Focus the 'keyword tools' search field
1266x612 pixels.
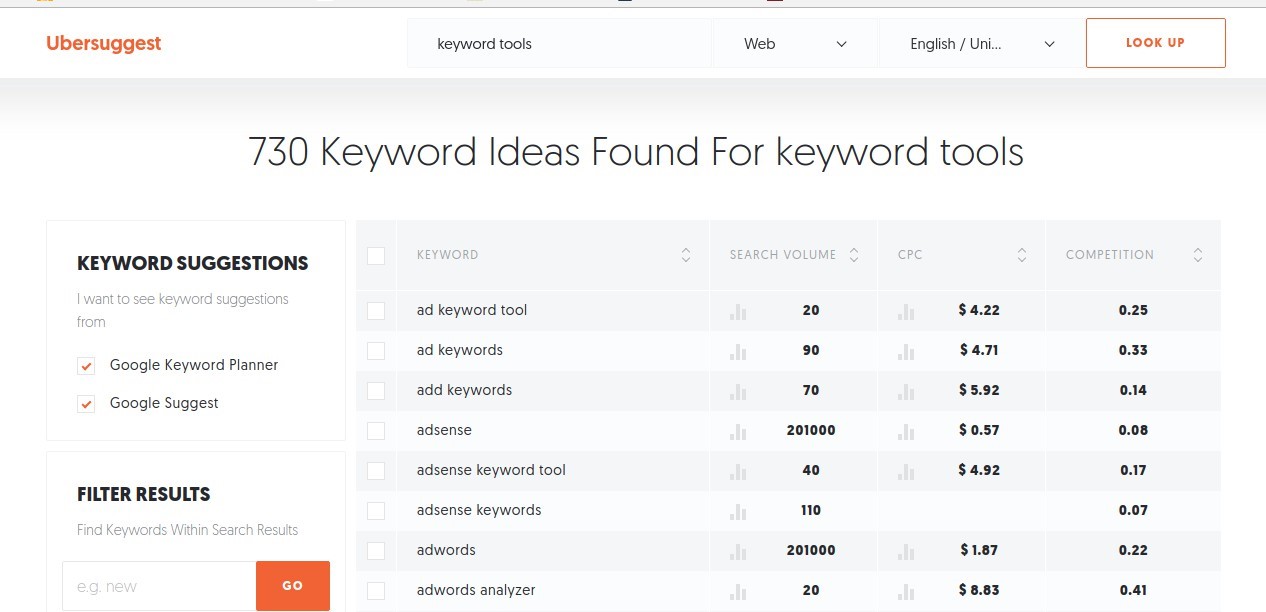[x=560, y=44]
